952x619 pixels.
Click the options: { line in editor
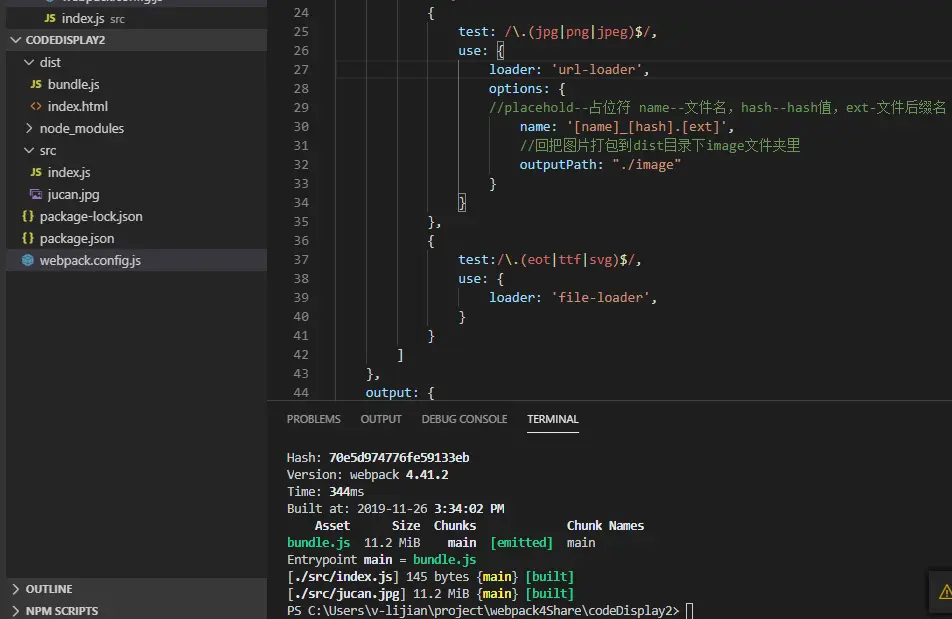(x=526, y=89)
